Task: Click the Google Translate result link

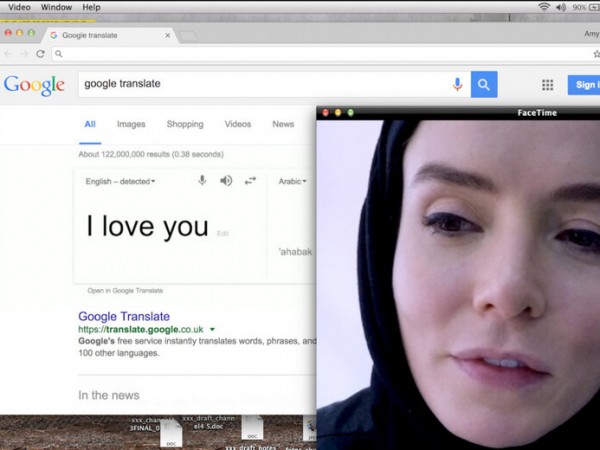Action: [124, 316]
